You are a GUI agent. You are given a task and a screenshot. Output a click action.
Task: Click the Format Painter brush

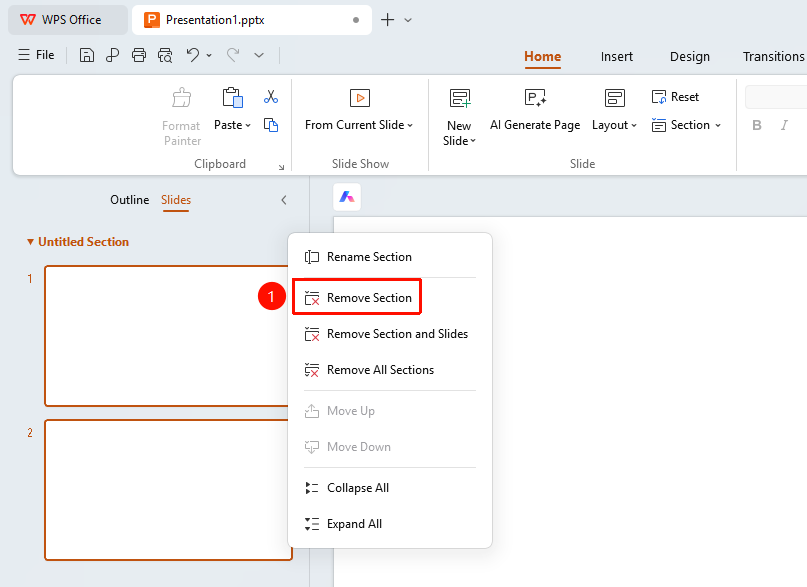(x=181, y=97)
